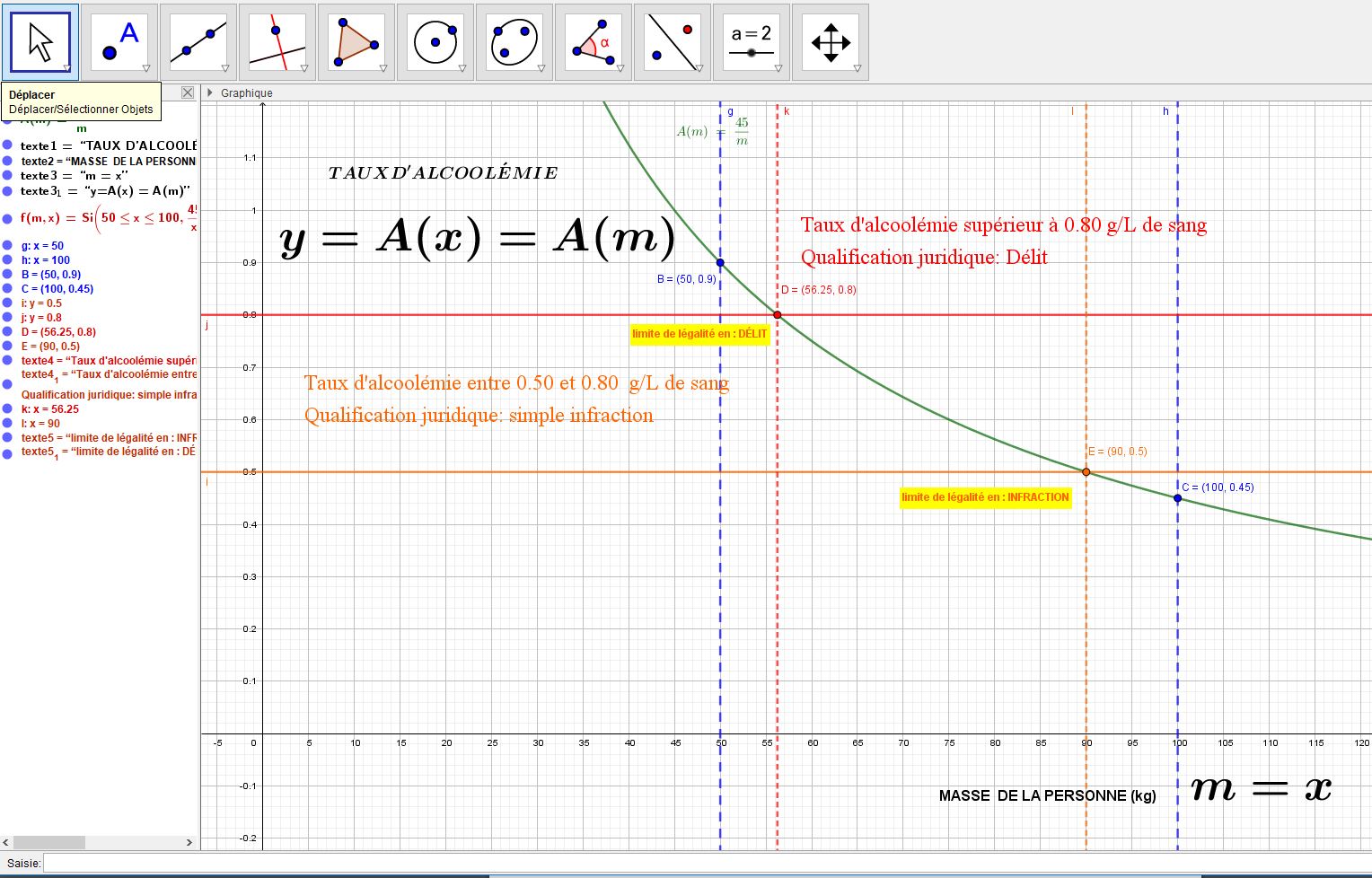
Task: Open the Polygon tool dropdown arrow
Action: [383, 68]
